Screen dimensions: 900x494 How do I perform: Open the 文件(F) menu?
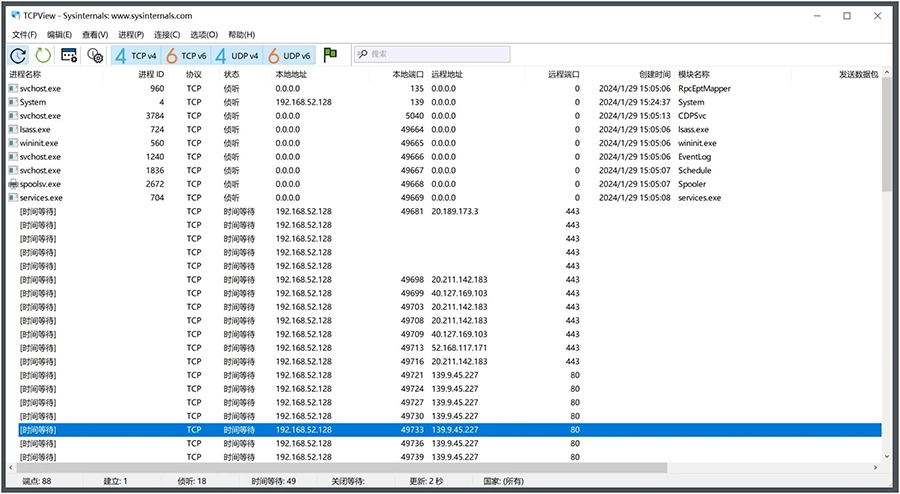(x=24, y=35)
